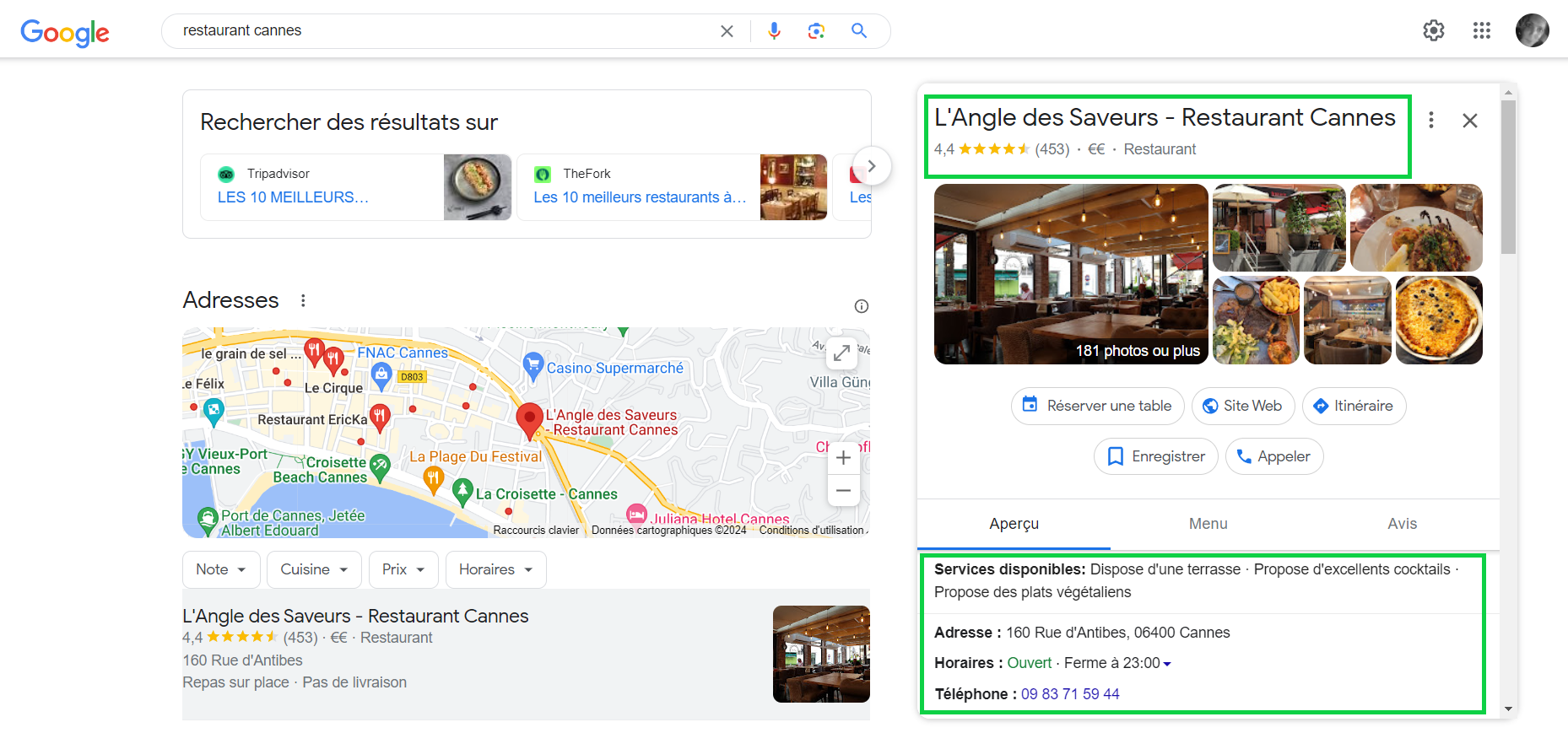The width and height of the screenshot is (1568, 733).
Task: Click the Google logo
Action: click(x=65, y=32)
